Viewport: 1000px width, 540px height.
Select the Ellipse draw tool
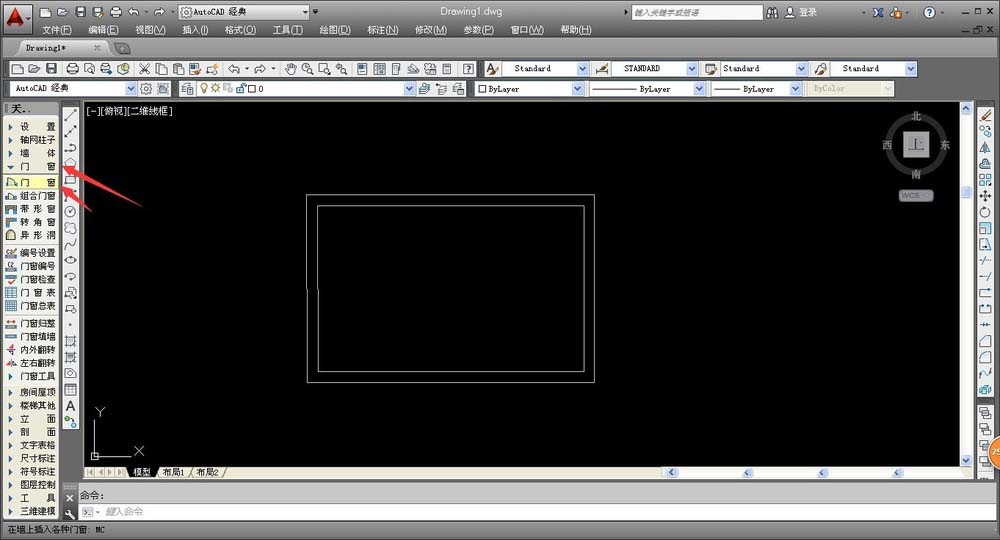(71, 260)
